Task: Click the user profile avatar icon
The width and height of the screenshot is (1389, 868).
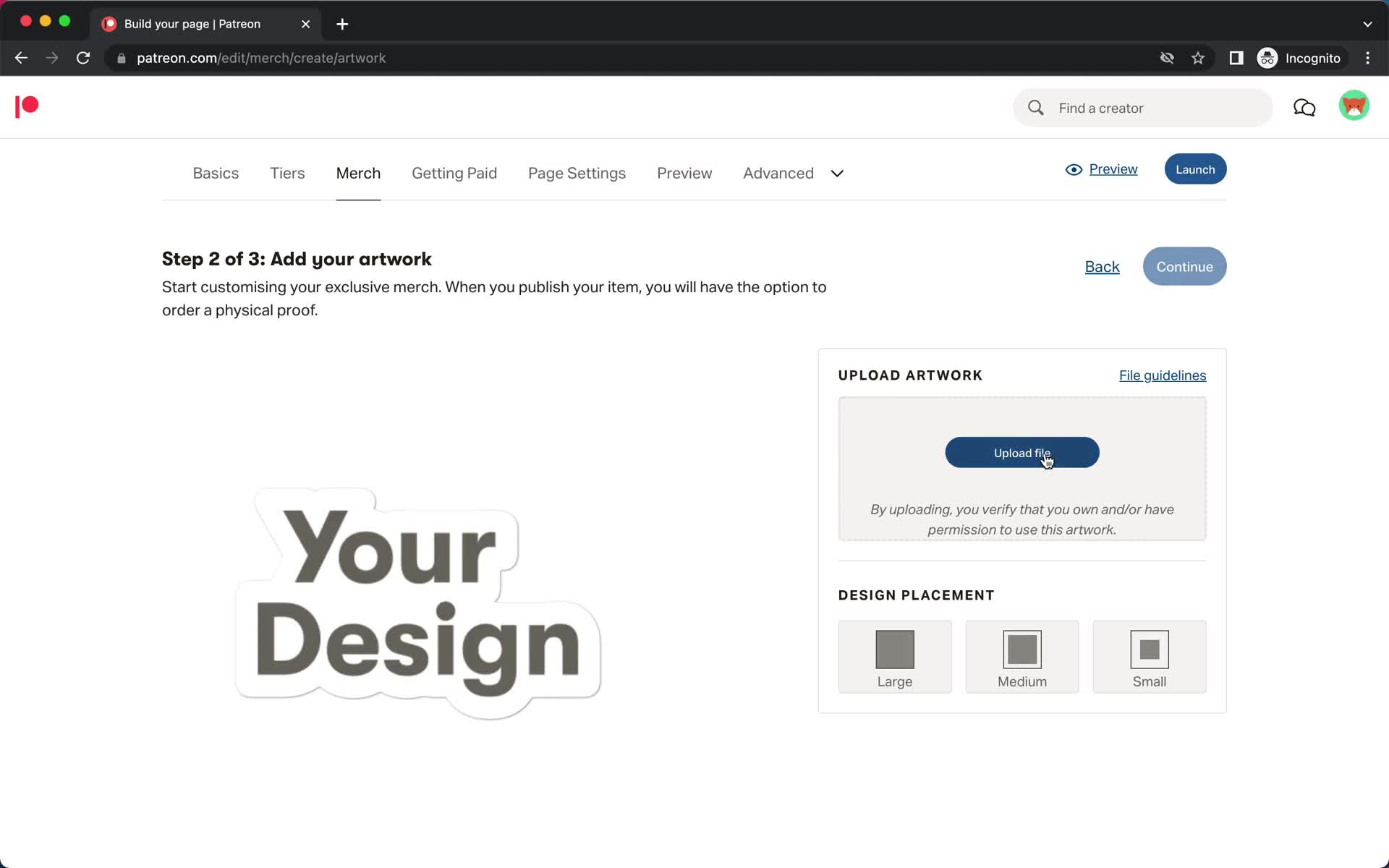Action: point(1354,107)
